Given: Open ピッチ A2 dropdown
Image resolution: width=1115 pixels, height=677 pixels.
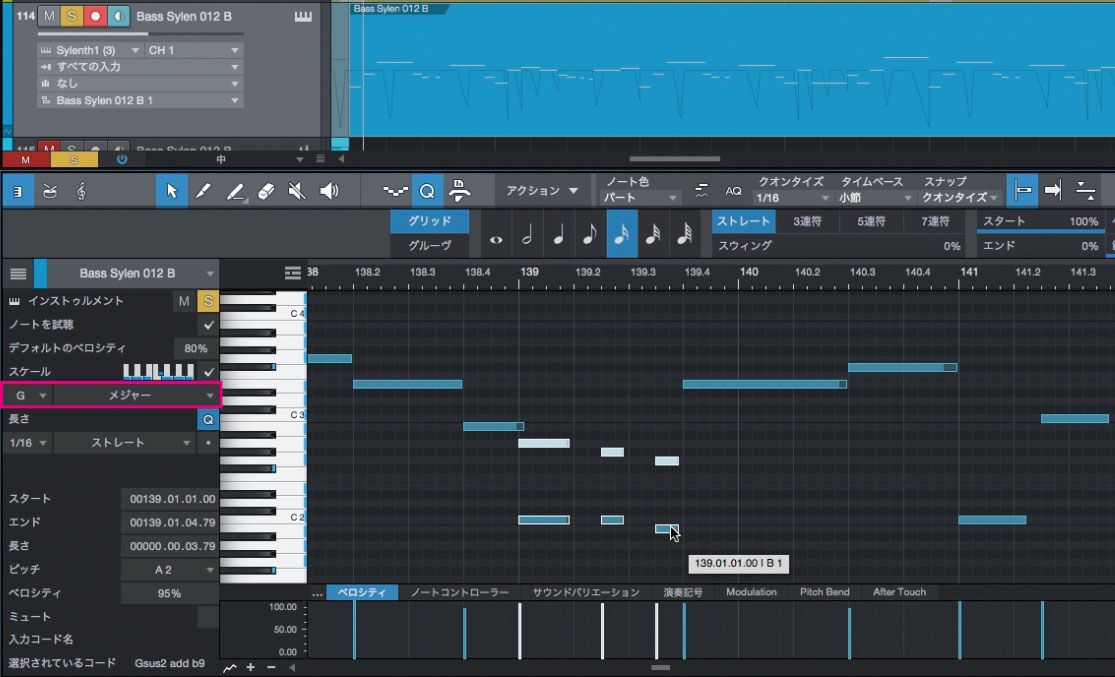Looking at the screenshot, I should pos(169,570).
